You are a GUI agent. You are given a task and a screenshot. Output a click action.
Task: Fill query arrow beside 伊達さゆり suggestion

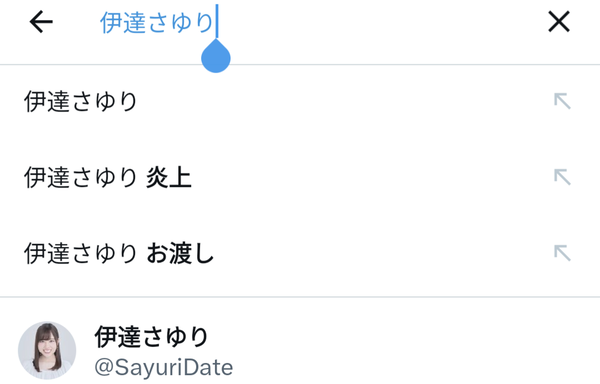562,101
